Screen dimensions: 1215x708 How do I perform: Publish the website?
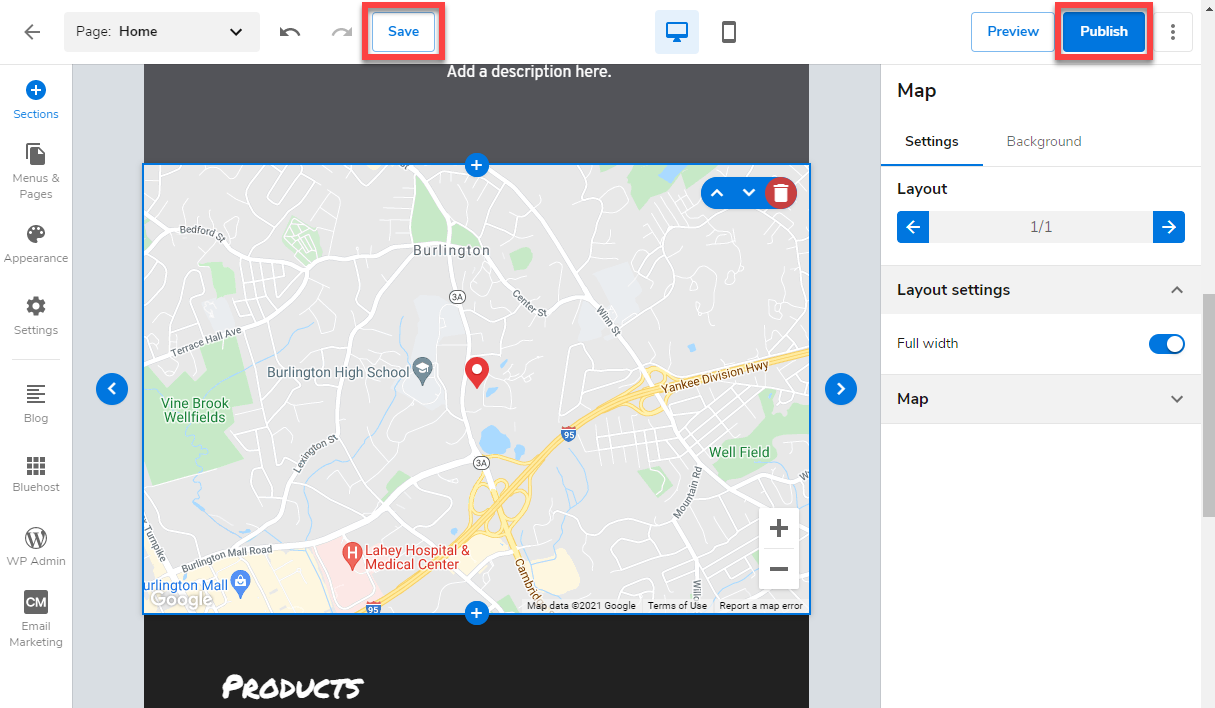[1104, 31]
